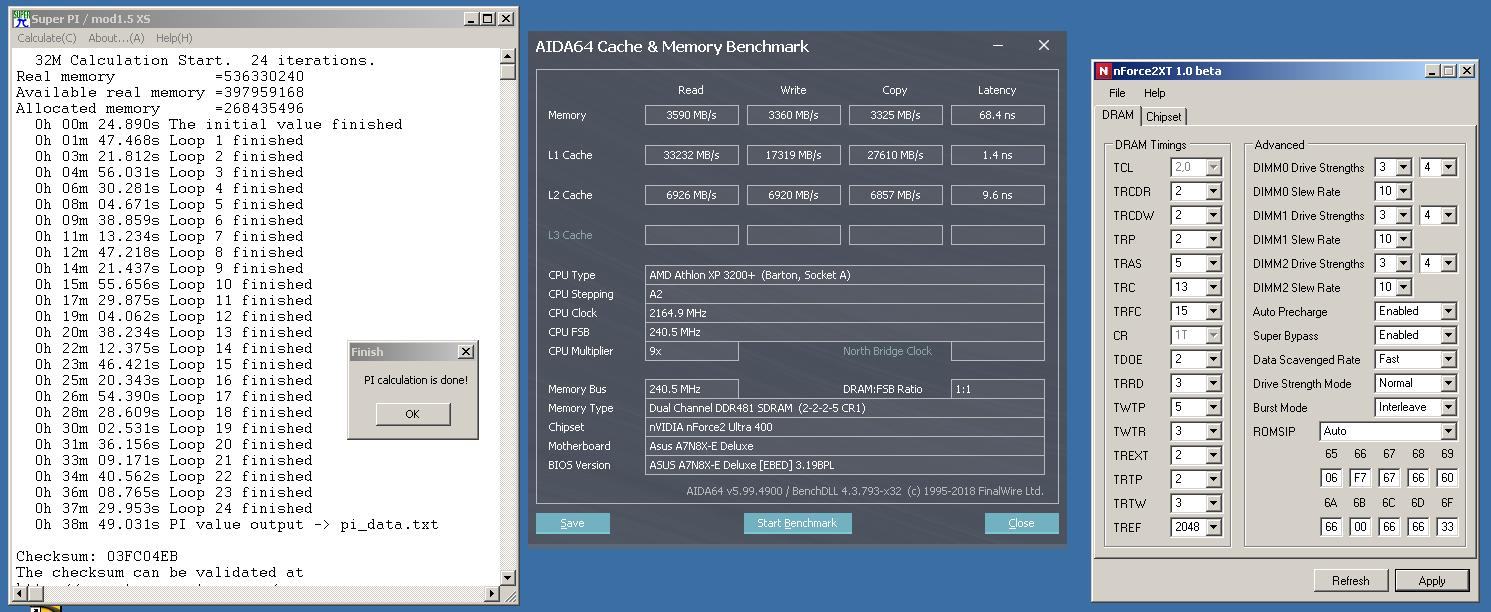Screen dimensions: 1491x612
Task: Open Help(H) menu in Super PI
Action: 174,38
